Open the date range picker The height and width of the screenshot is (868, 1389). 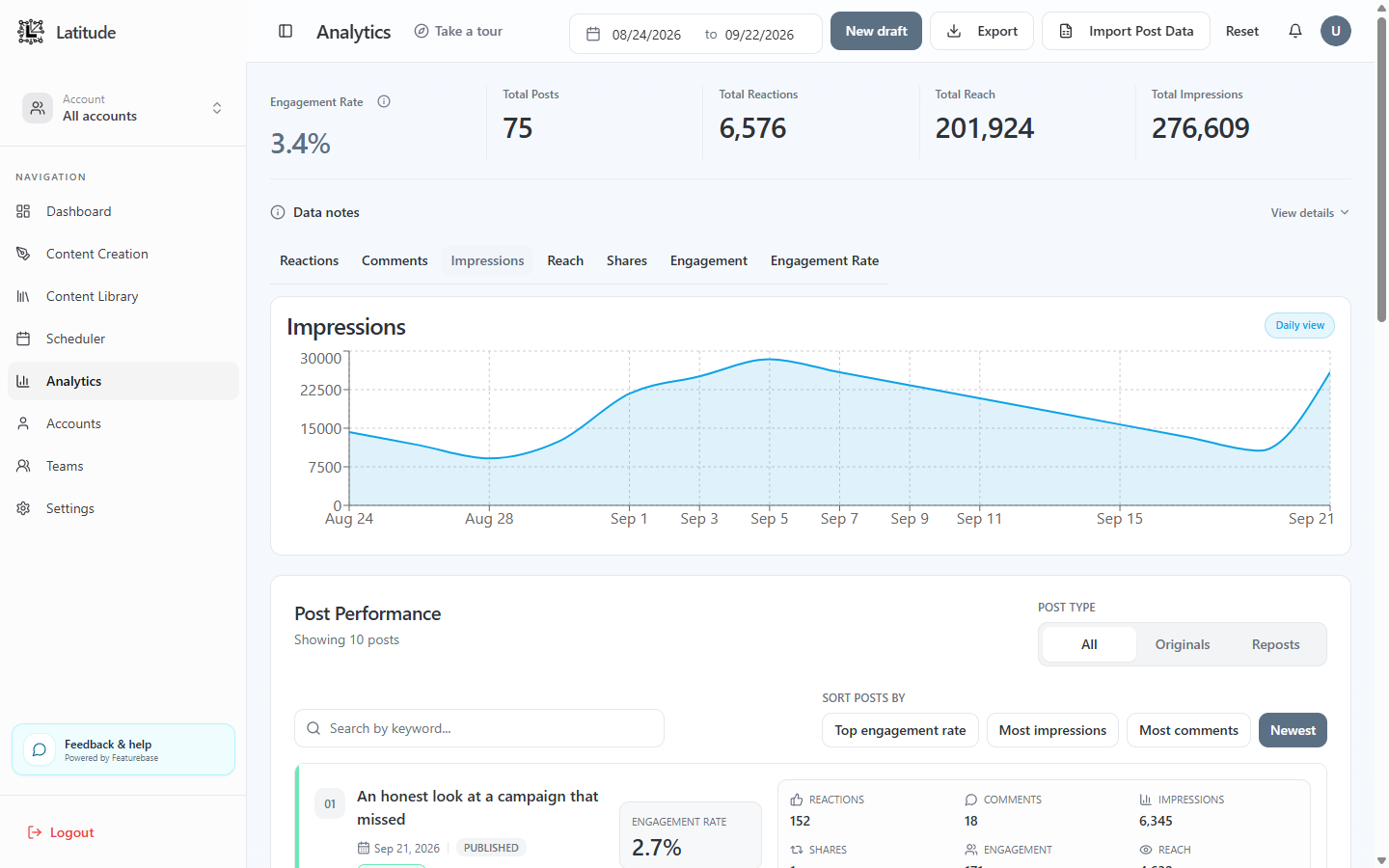tap(695, 34)
